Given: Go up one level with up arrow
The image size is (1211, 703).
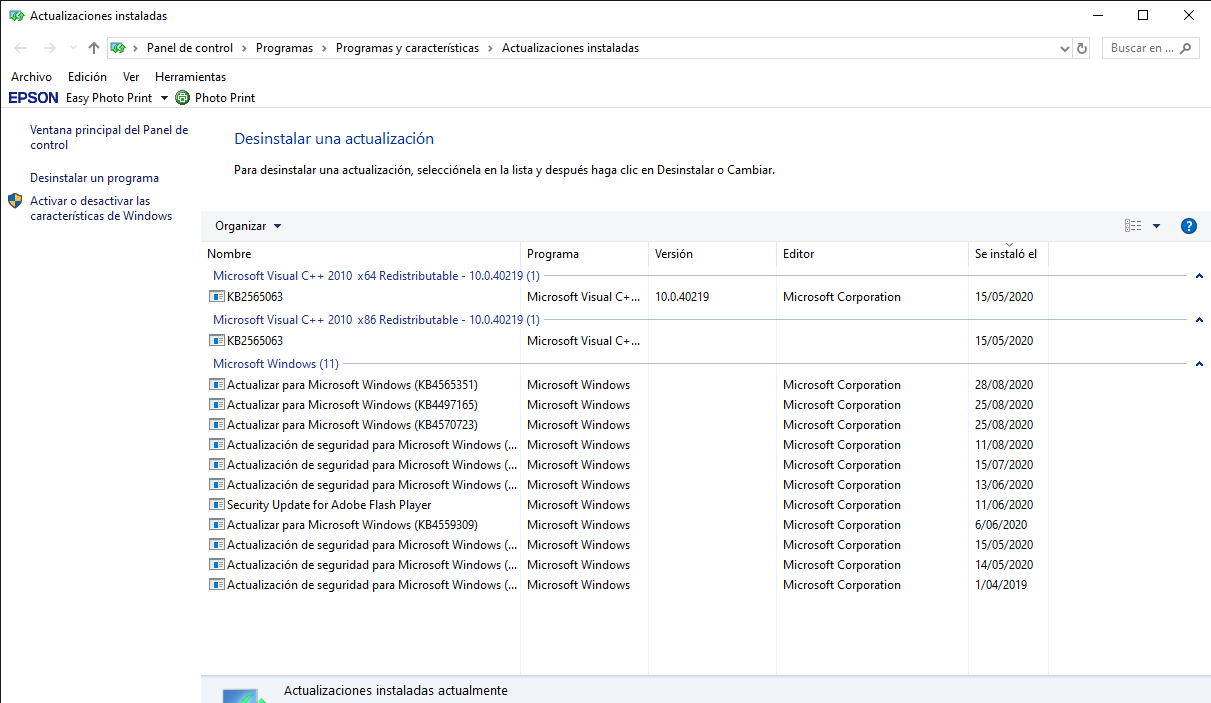Looking at the screenshot, I should 94,48.
